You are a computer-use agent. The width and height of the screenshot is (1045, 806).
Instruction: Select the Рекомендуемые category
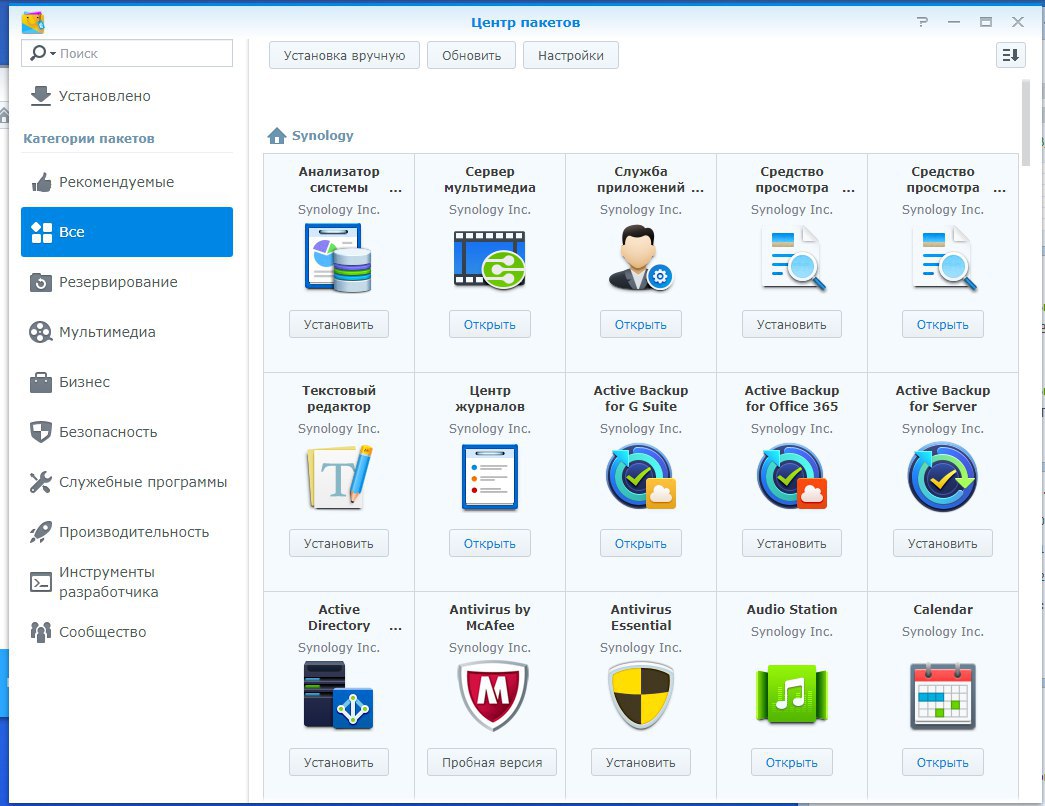[127, 182]
